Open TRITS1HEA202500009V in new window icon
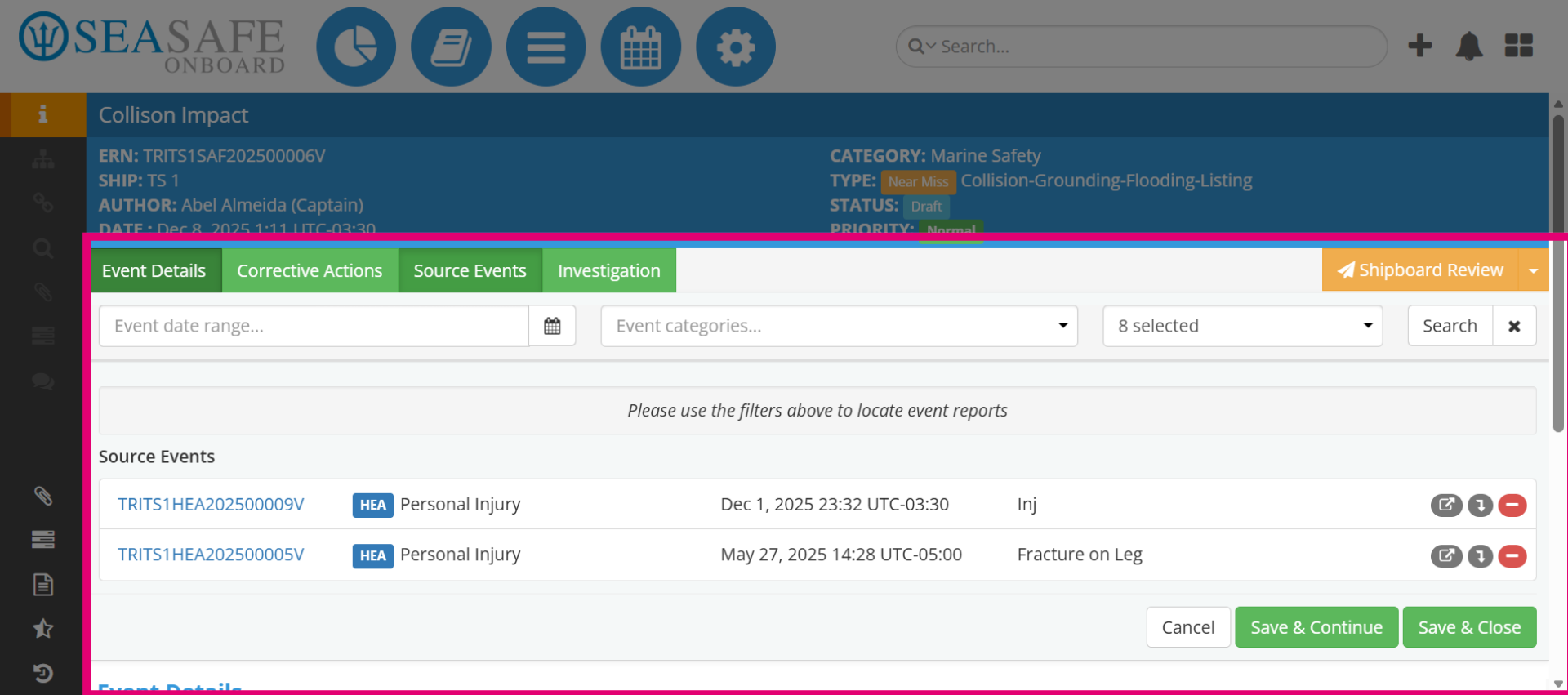This screenshot has height=695, width=1568. point(1446,506)
